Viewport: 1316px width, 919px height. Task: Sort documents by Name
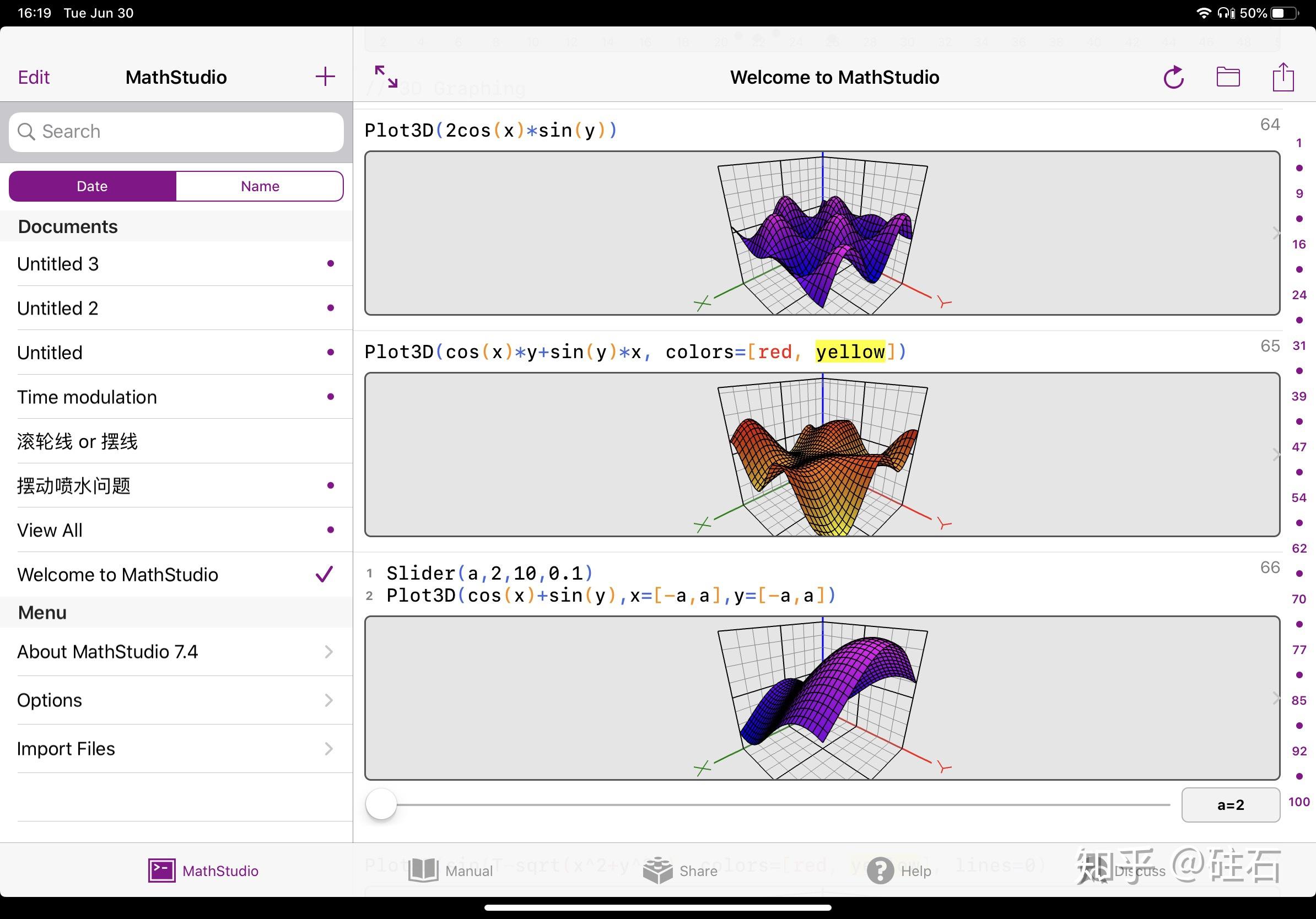[x=260, y=186]
